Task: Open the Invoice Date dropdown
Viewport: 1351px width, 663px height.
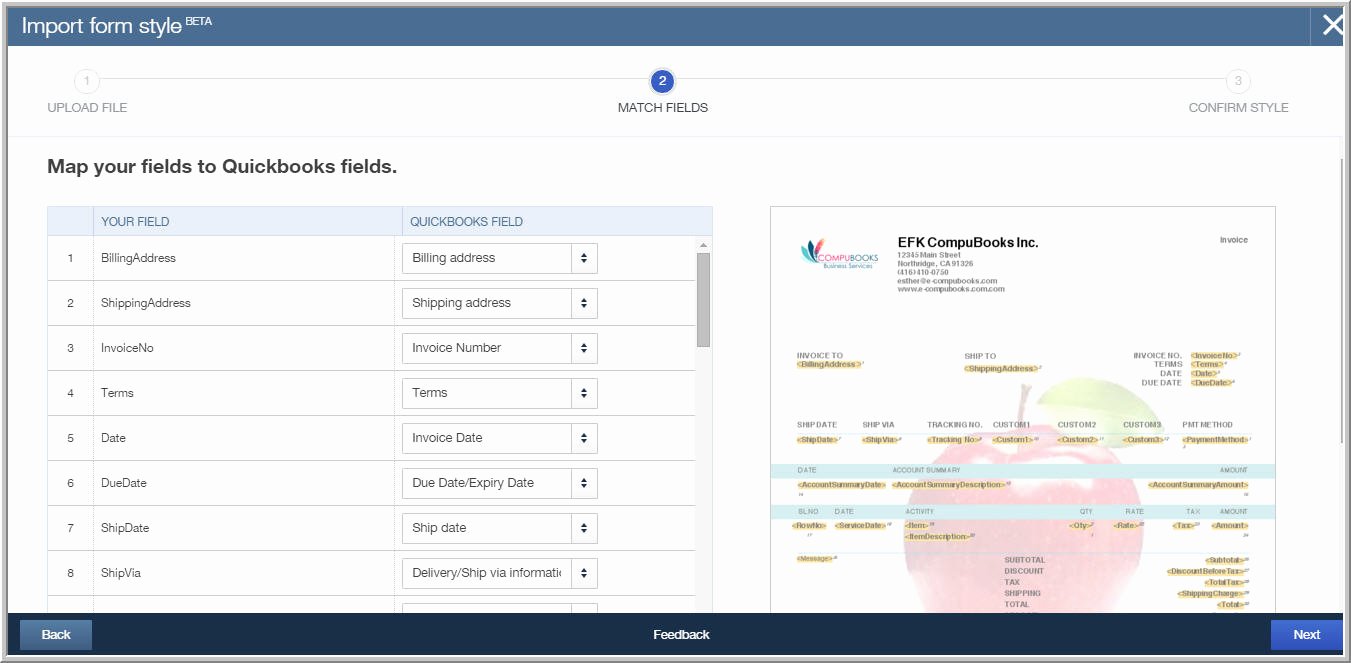Action: [500, 438]
